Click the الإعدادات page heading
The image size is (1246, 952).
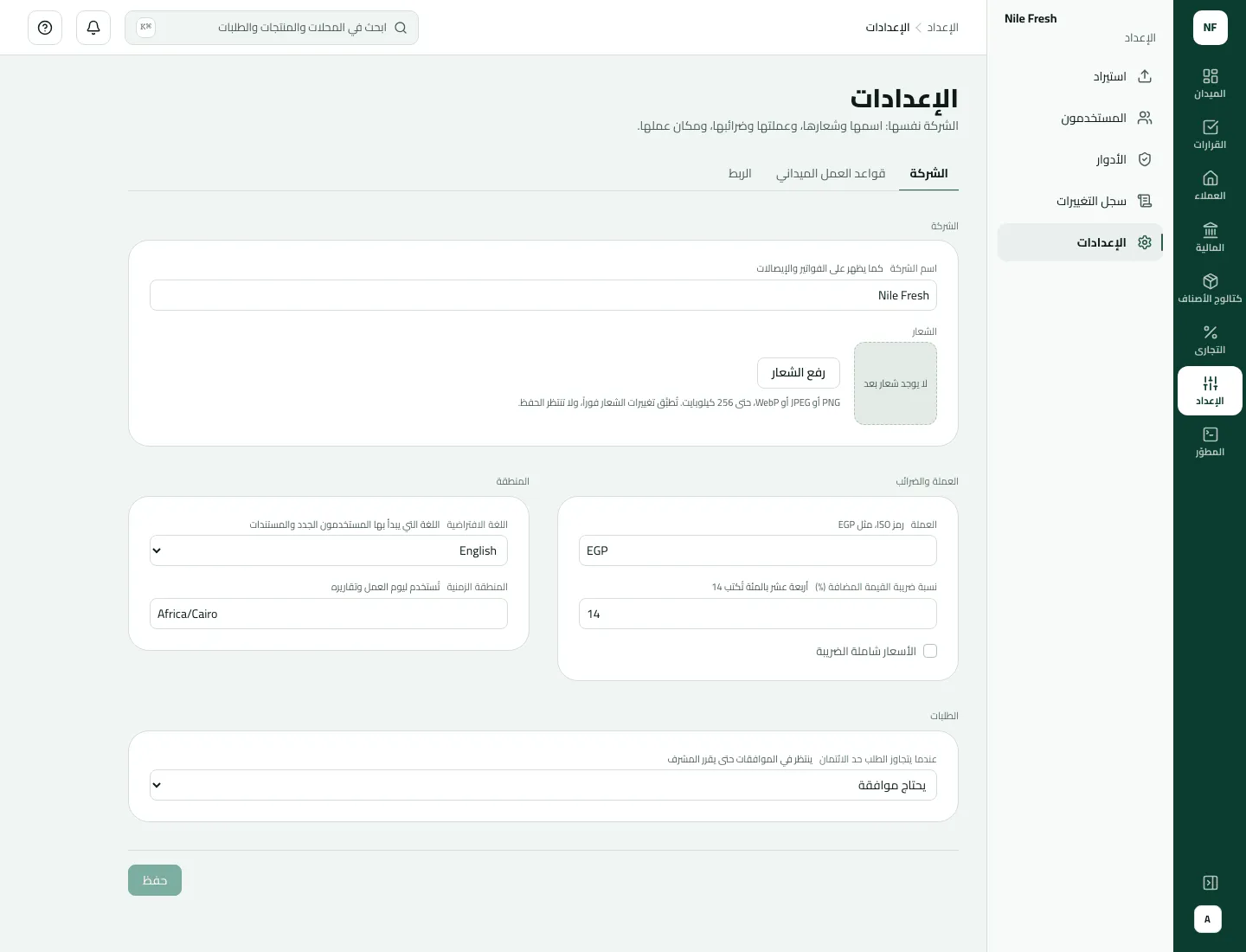point(904,99)
